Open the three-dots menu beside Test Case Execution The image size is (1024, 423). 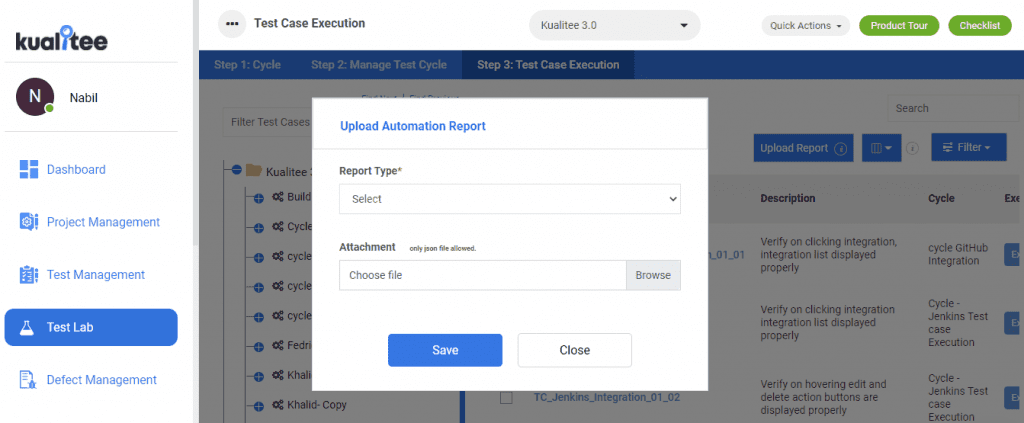click(x=232, y=24)
